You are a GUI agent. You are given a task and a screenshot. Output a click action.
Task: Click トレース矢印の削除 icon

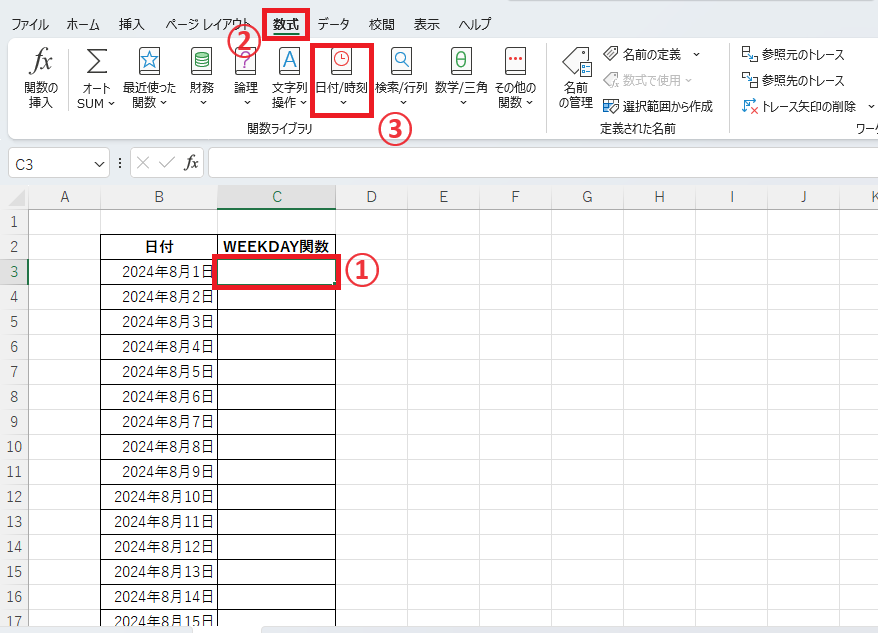(750, 106)
